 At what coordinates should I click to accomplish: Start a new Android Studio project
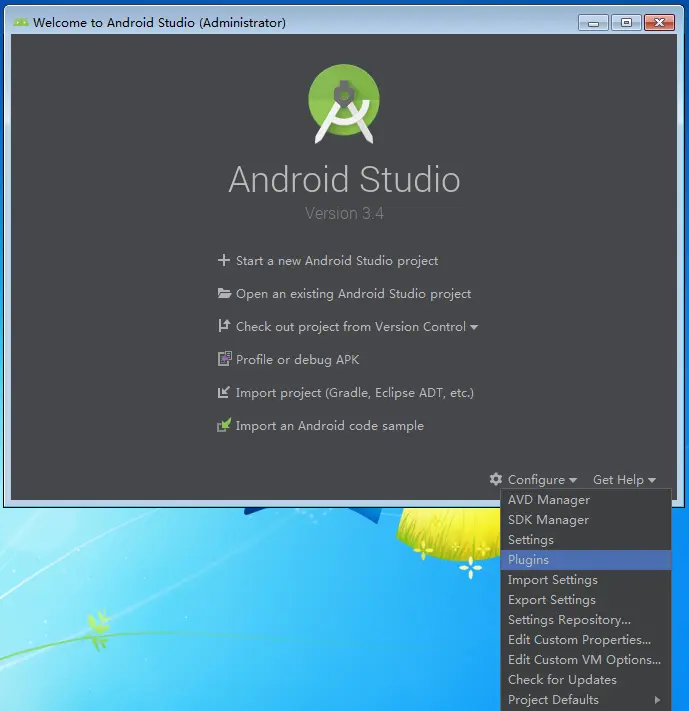pos(337,261)
